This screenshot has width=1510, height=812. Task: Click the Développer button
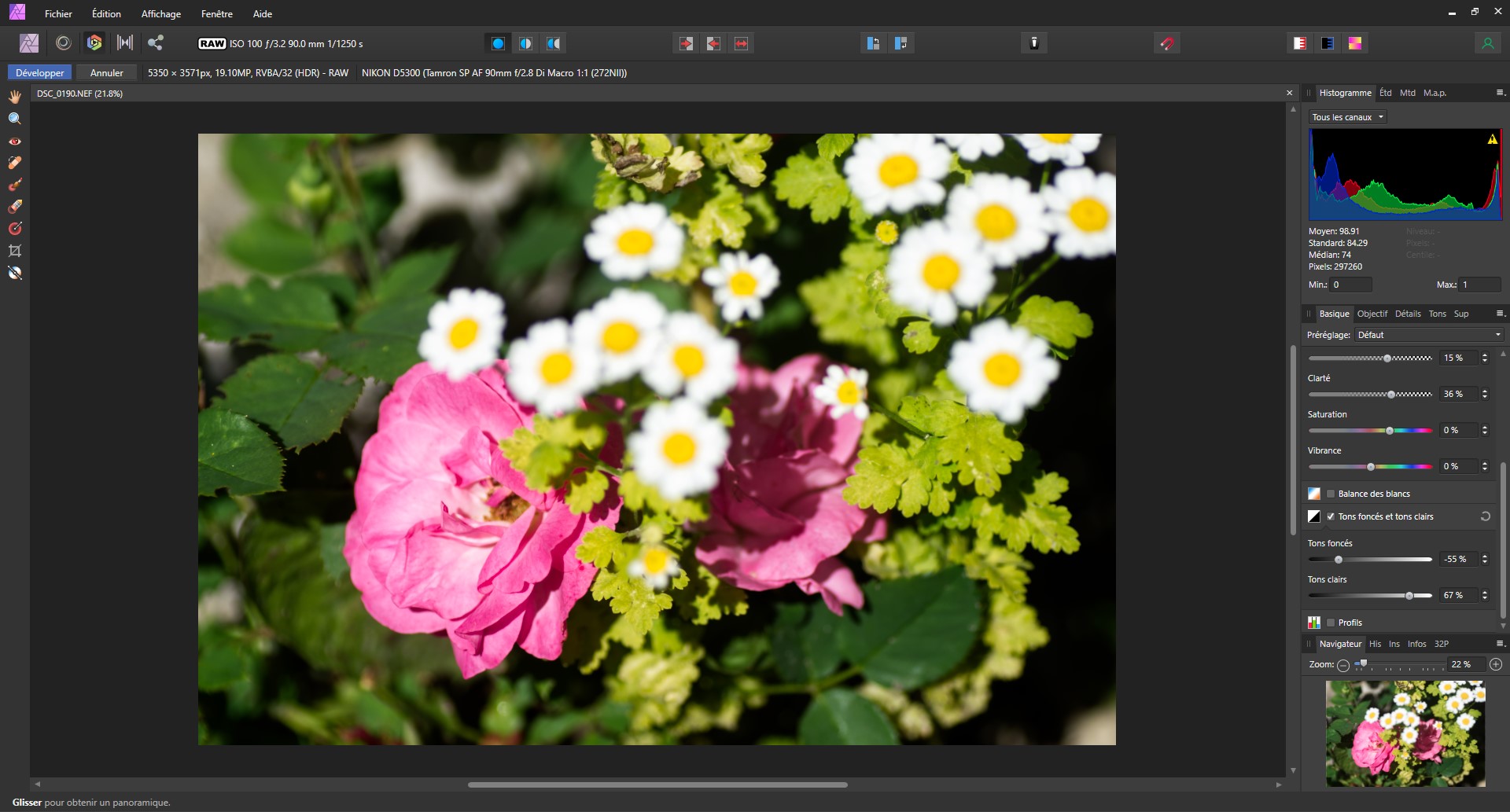[x=40, y=72]
